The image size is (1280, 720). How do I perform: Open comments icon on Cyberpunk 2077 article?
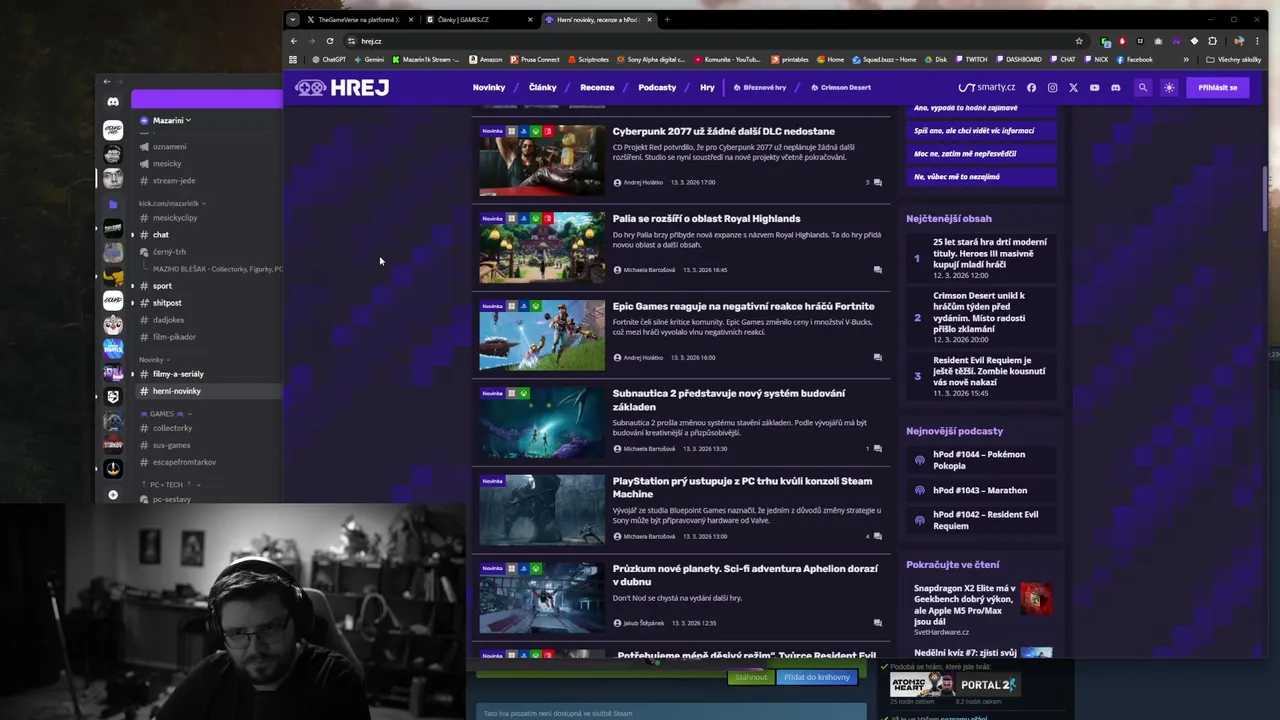877,182
